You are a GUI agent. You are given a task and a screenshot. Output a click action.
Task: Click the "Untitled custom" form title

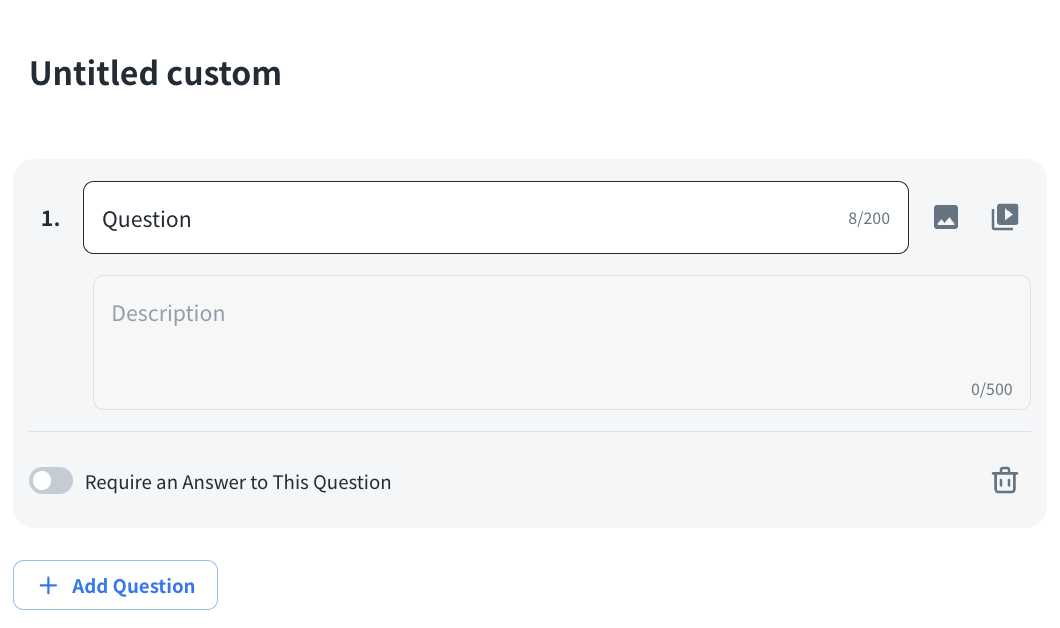click(x=155, y=73)
